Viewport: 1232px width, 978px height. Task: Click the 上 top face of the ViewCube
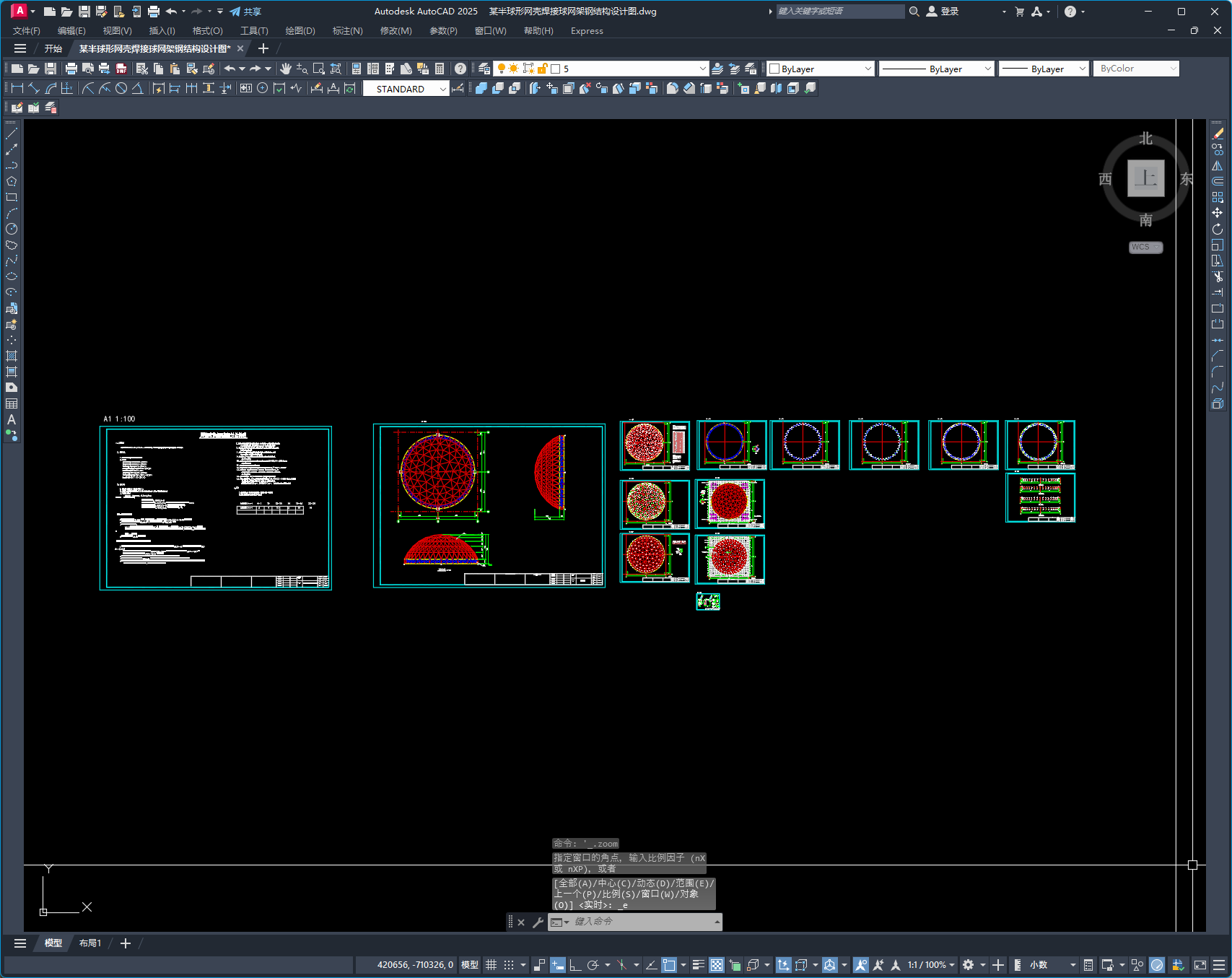[1146, 178]
